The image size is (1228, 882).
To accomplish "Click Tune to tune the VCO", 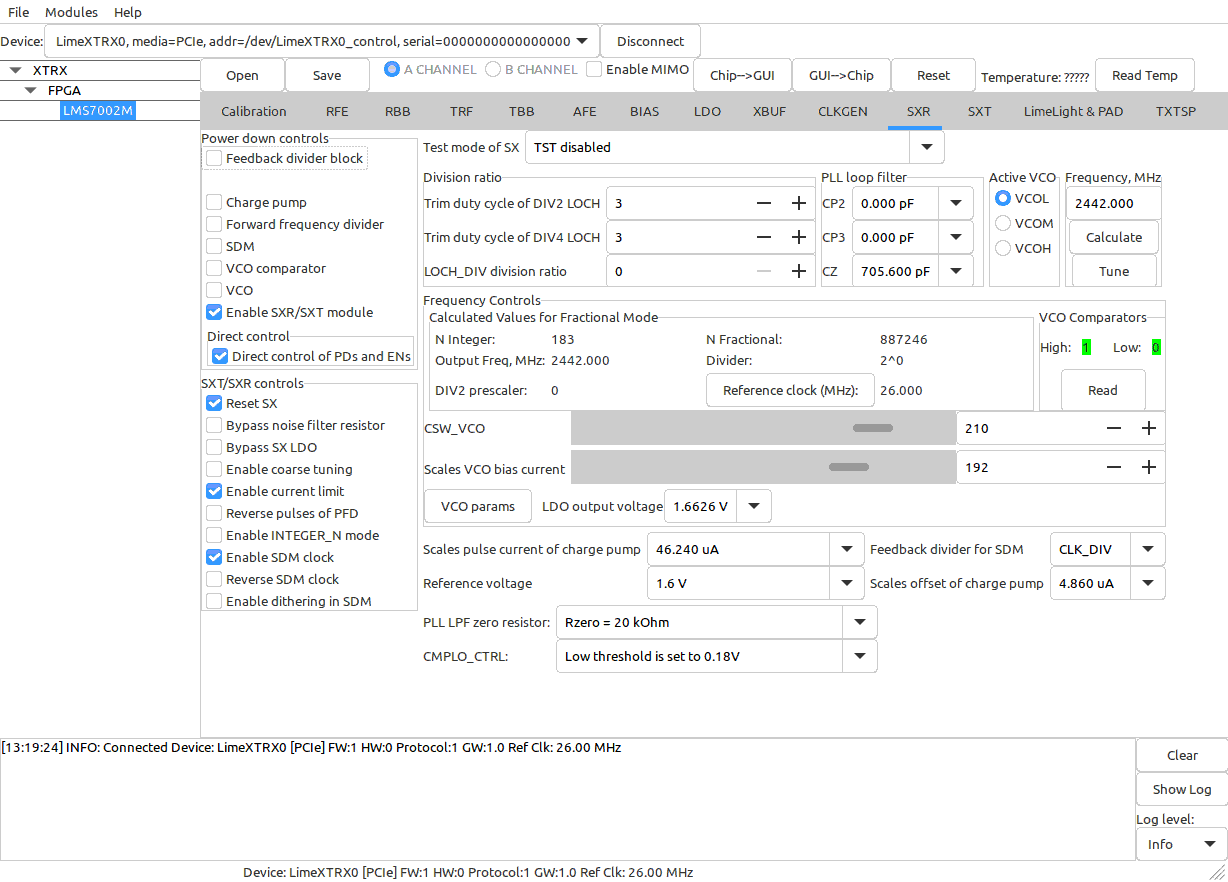I will click(x=1113, y=270).
